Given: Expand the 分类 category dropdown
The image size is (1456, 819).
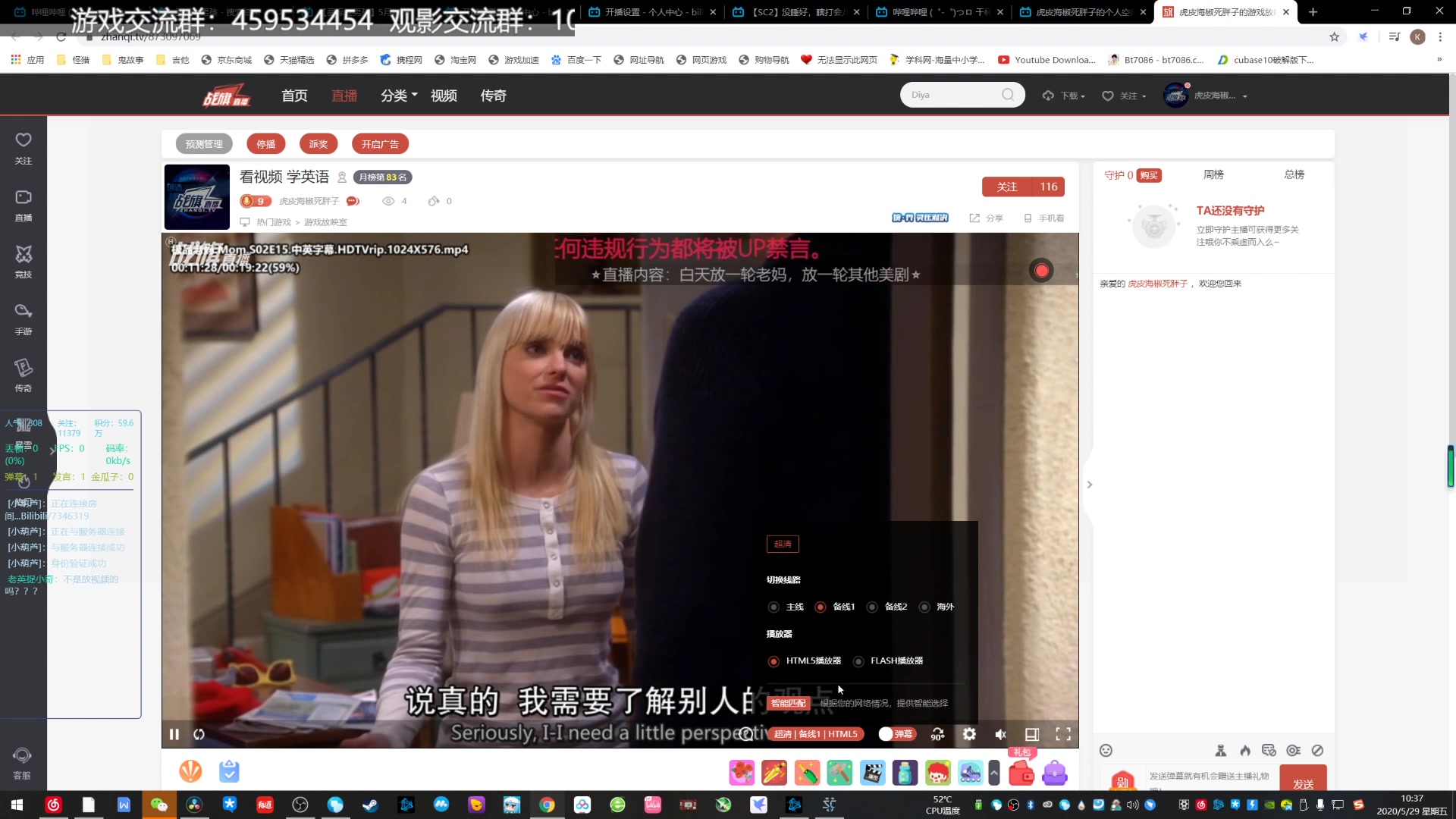Looking at the screenshot, I should [x=399, y=96].
